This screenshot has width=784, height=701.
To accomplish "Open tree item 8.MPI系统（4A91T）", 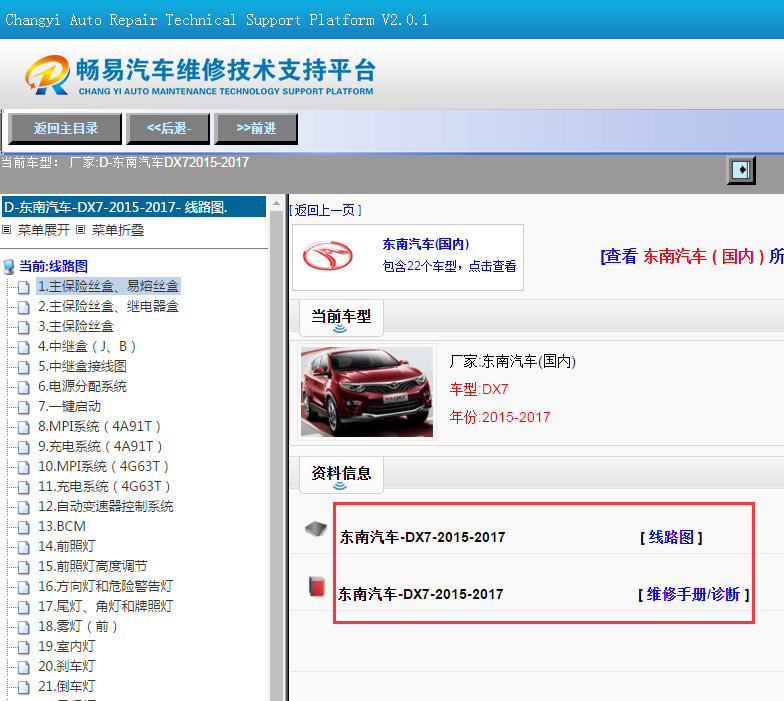I will (x=100, y=426).
